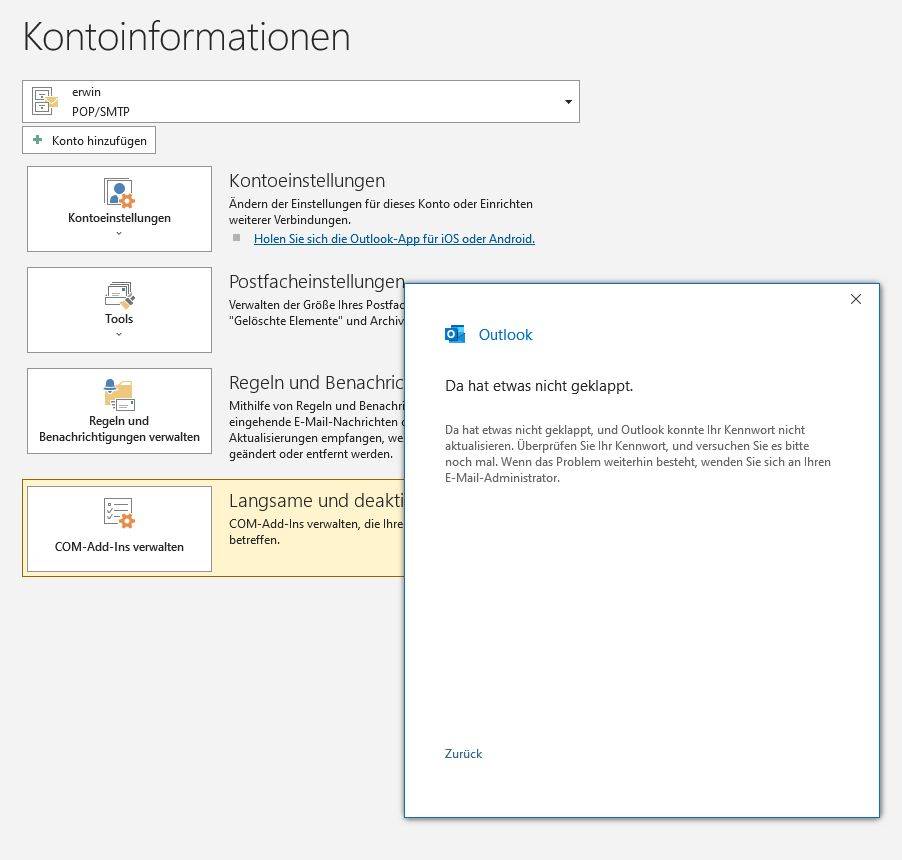902x860 pixels.
Task: Click the 'COM-Add-Ins verwalten, die Ihre' description text
Action: tap(316, 532)
